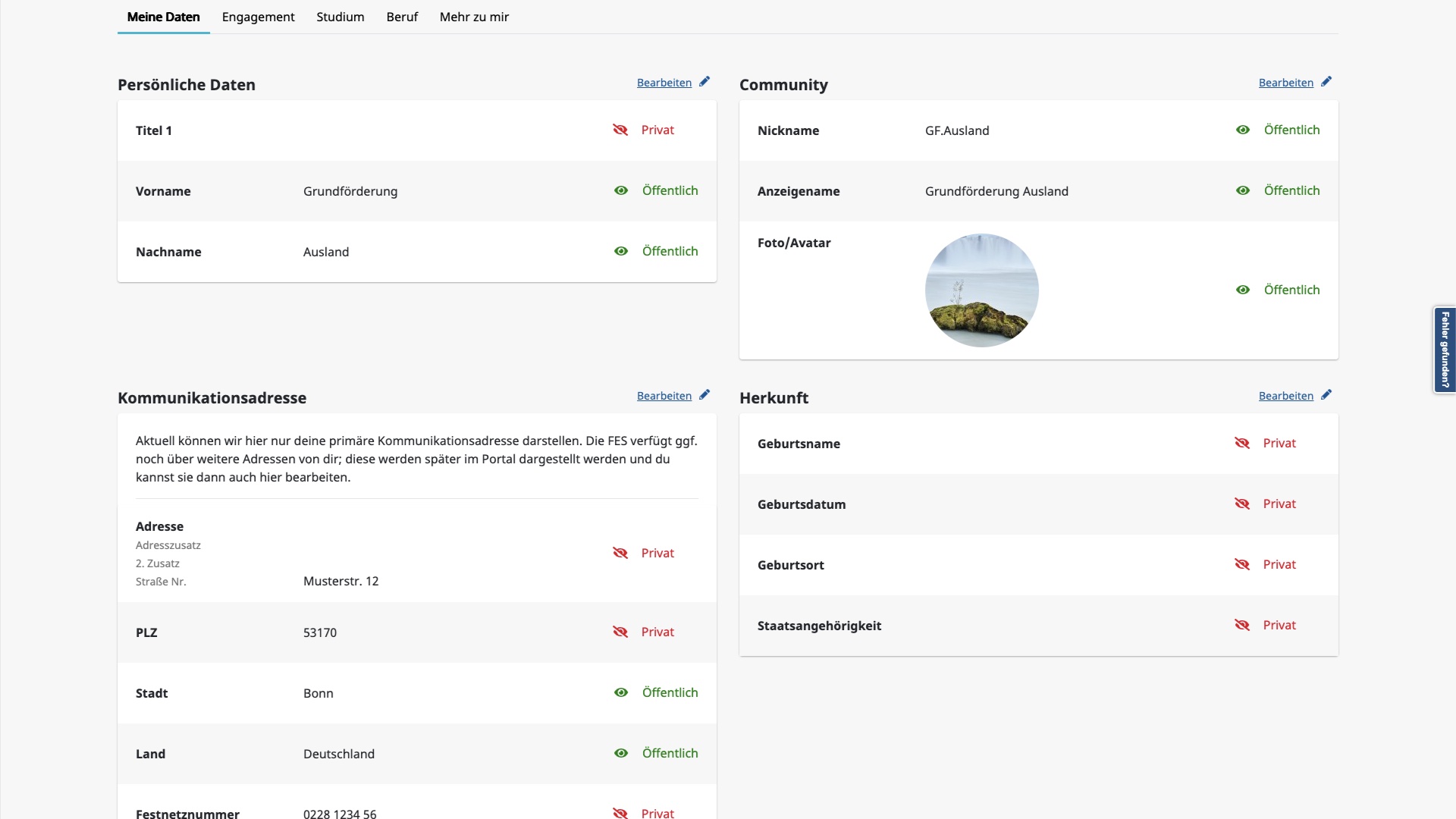Image resolution: width=1456 pixels, height=819 pixels.
Task: Click the profile avatar photo
Action: click(x=982, y=290)
